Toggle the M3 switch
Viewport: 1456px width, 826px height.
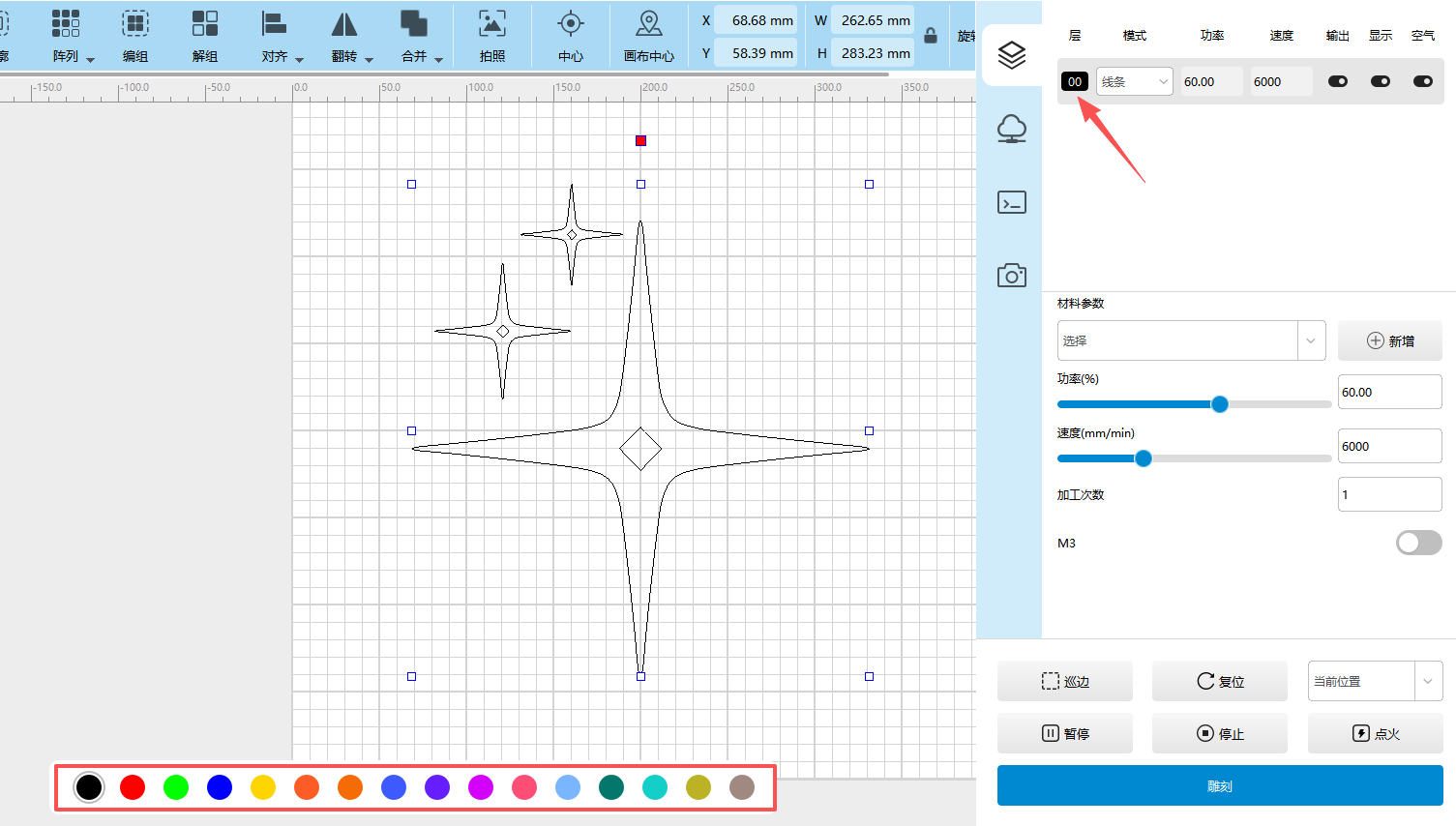pyautogui.click(x=1418, y=543)
